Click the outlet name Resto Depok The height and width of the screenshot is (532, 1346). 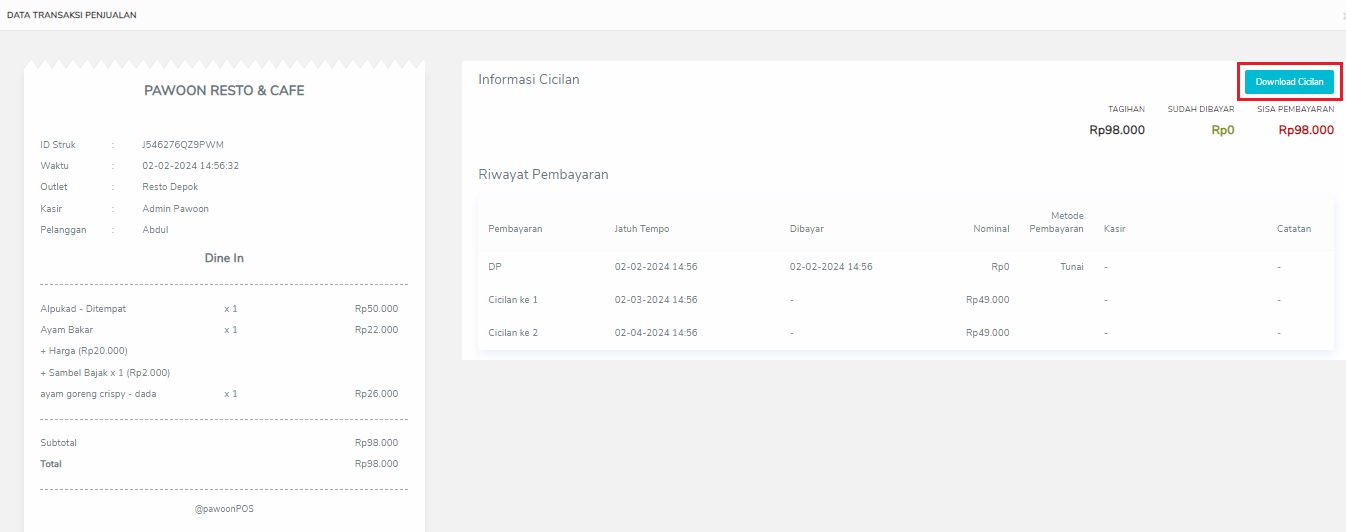[x=170, y=187]
